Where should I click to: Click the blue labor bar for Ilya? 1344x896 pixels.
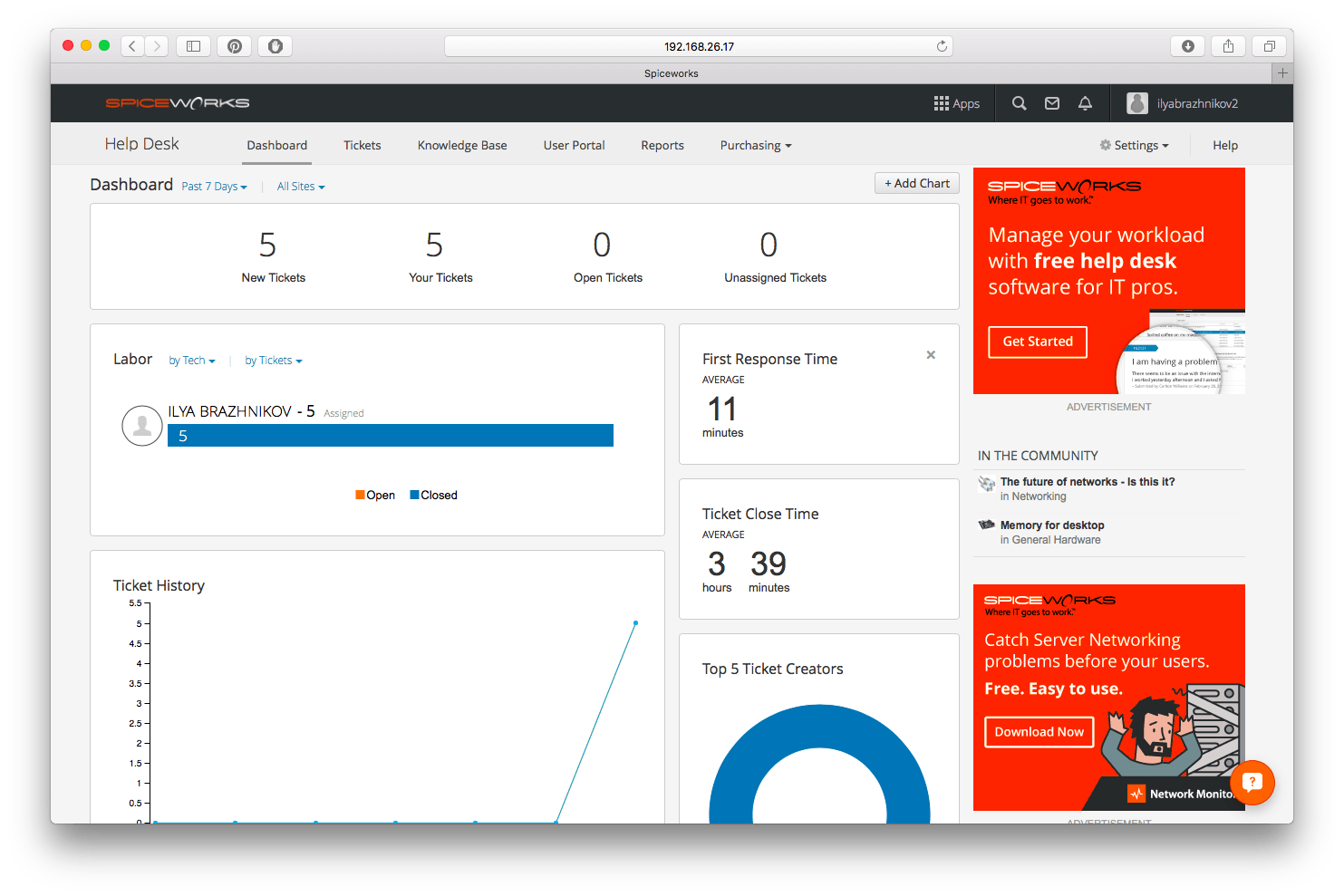pos(390,436)
